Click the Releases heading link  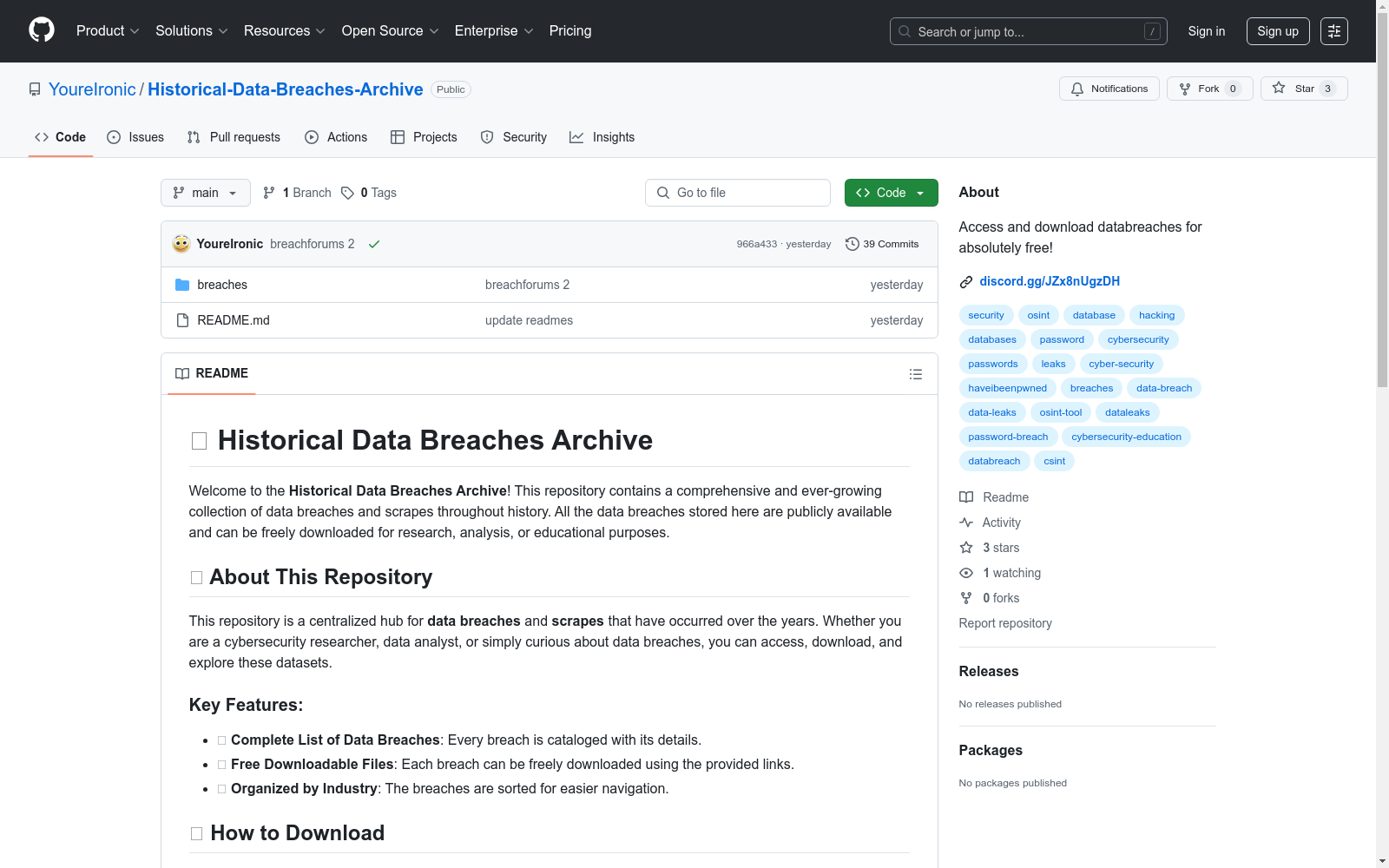(989, 671)
